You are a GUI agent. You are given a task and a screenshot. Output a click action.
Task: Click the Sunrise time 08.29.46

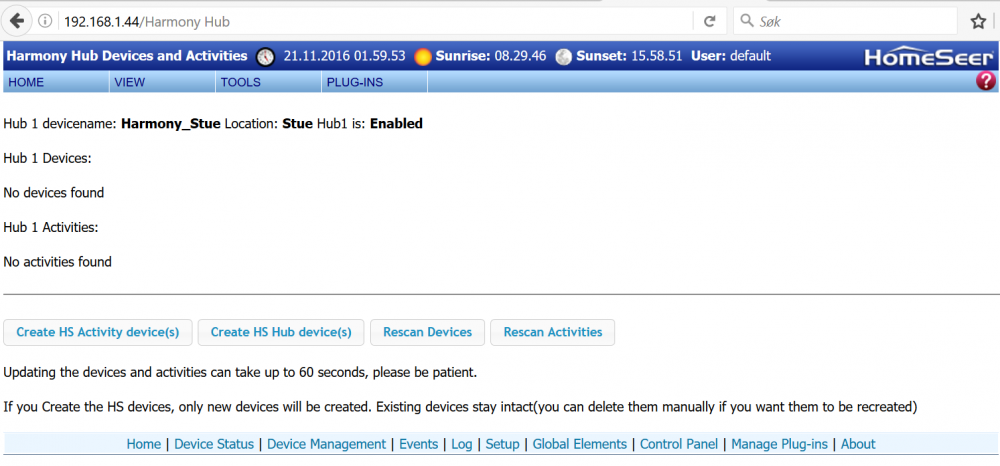[x=520, y=56]
